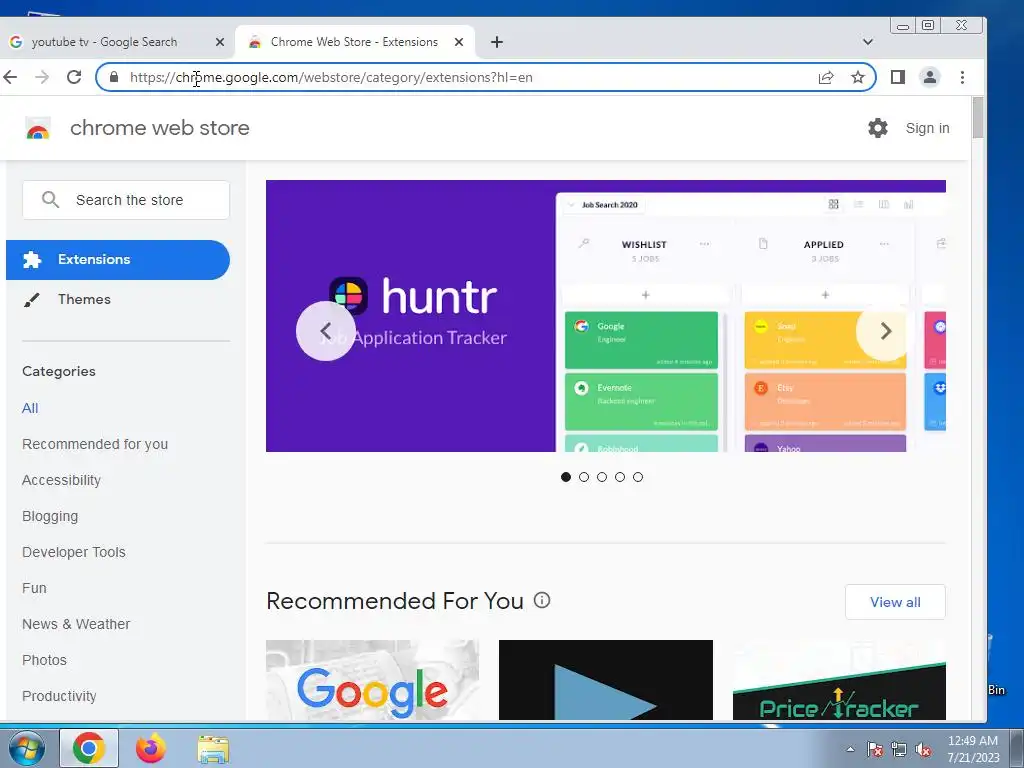Focus the Search the store field

126,200
